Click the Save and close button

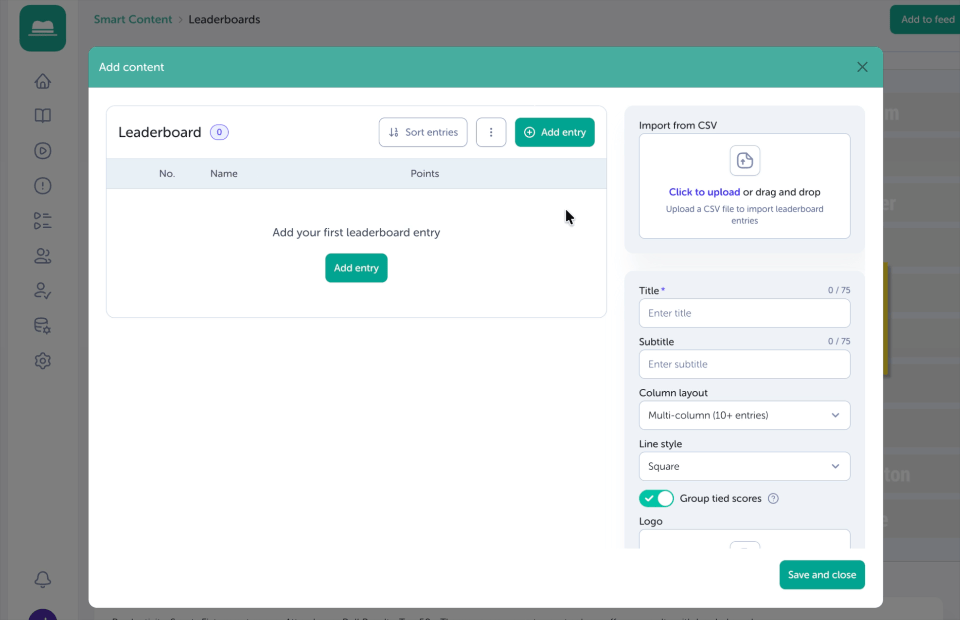822,575
